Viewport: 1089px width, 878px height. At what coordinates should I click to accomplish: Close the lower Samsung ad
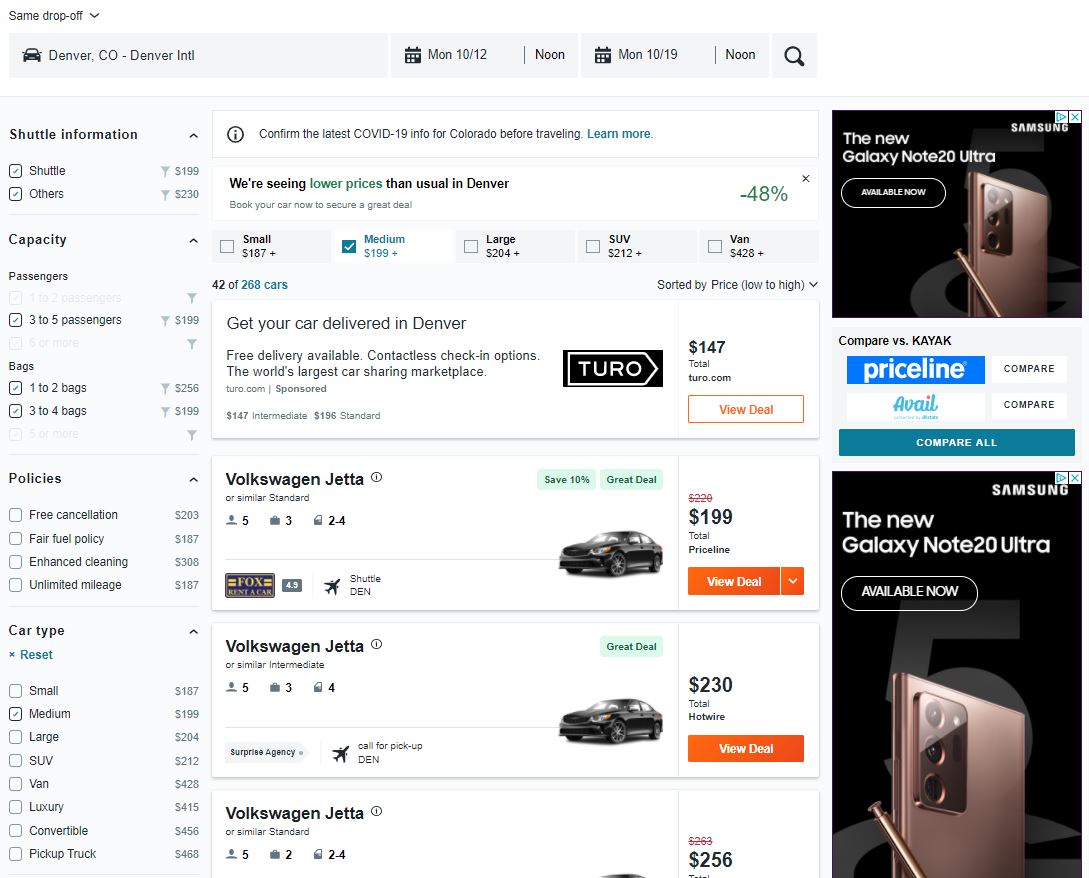point(1075,478)
